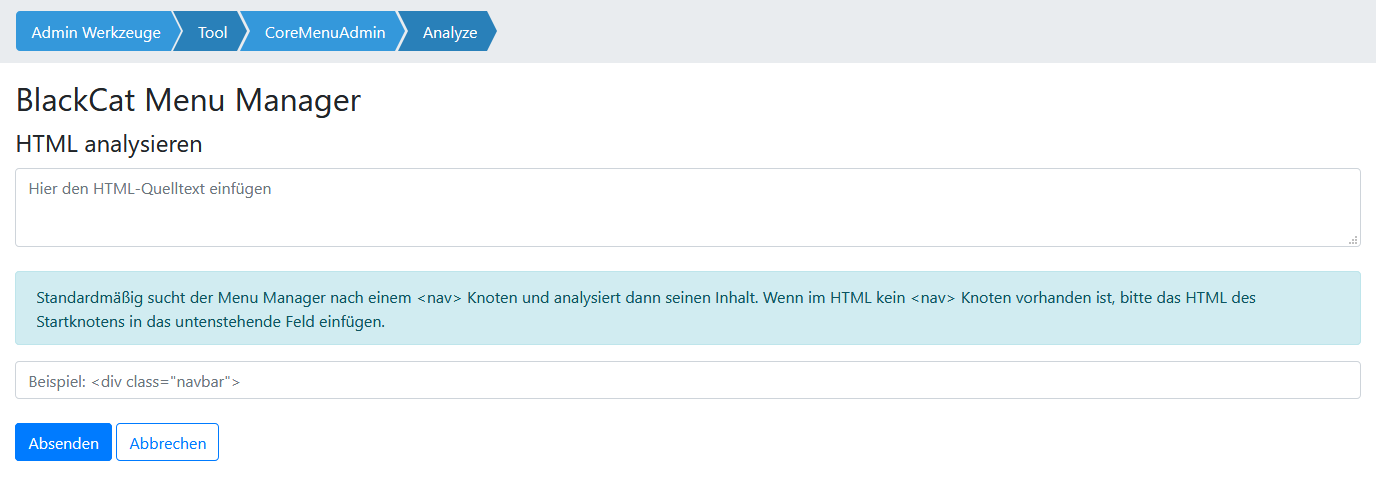This screenshot has width=1377, height=484.
Task: Click the 'Beispiel: <div class="navbar">' placeholder text
Action: click(x=135, y=381)
